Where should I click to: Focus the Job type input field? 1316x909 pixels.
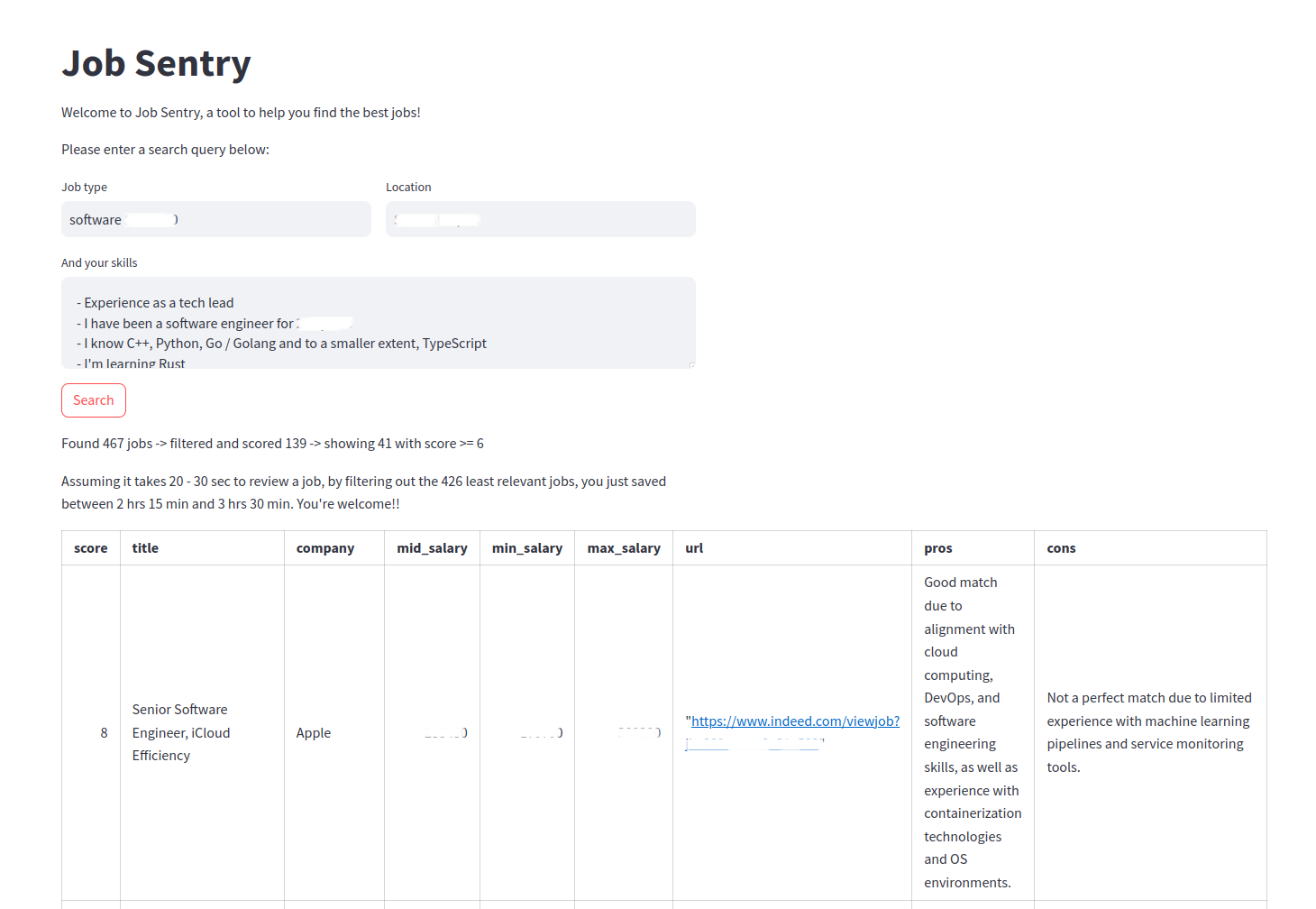coord(216,219)
